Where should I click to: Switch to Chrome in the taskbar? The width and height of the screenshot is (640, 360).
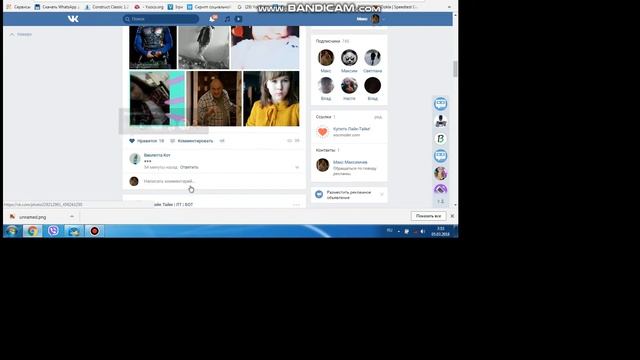click(32, 231)
